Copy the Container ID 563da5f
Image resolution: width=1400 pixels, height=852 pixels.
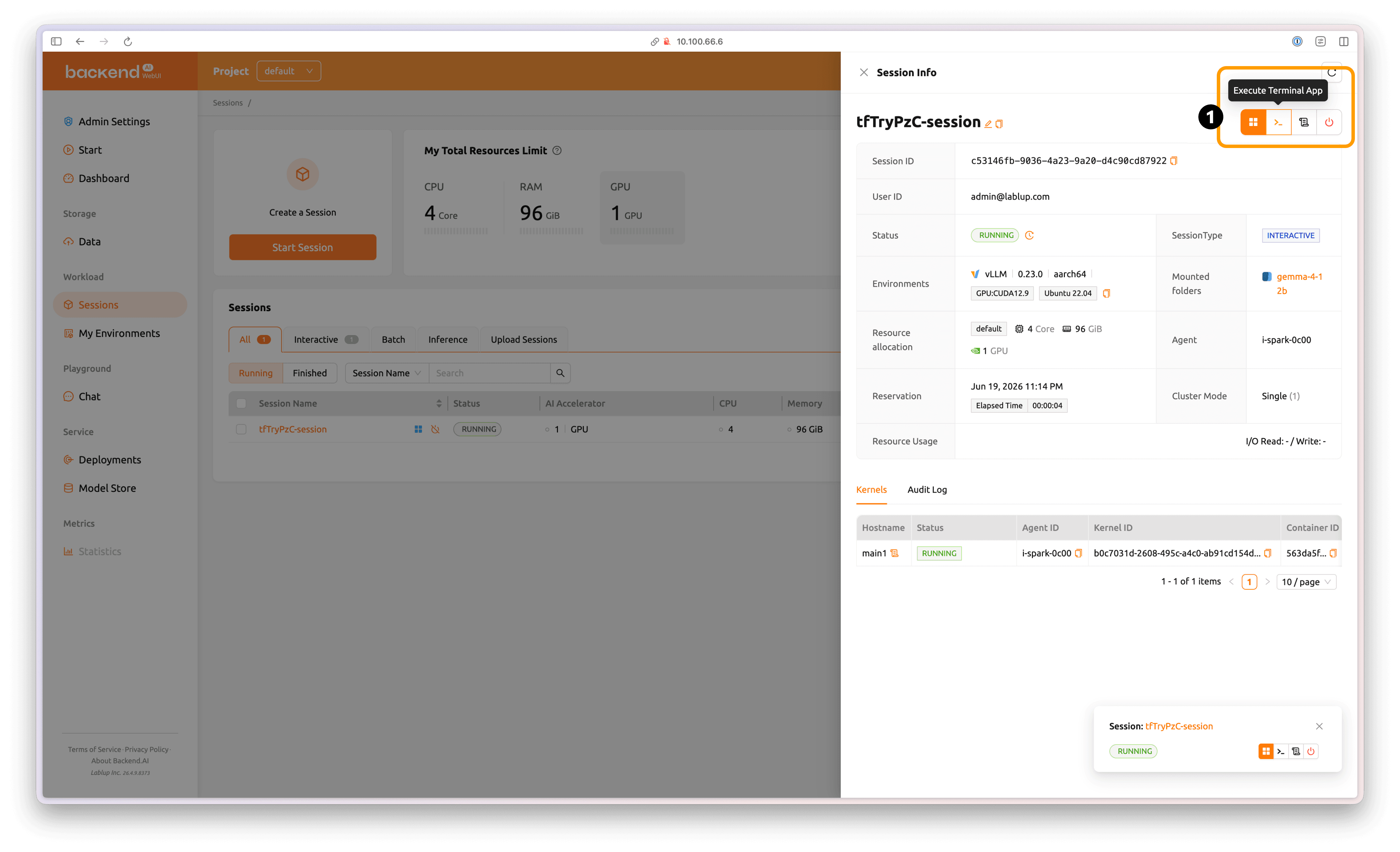pos(1333,553)
